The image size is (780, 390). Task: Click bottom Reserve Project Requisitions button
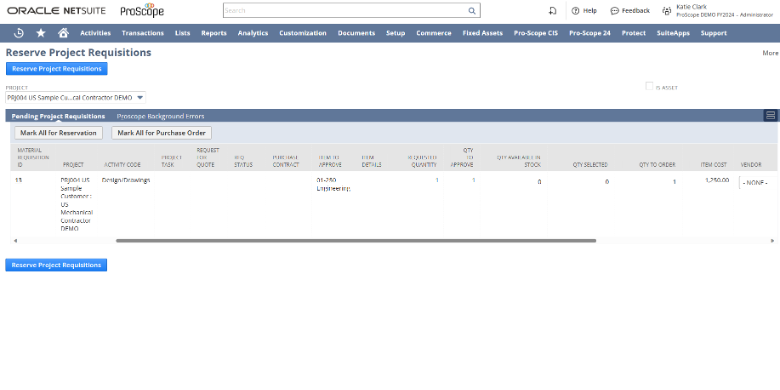[x=56, y=265]
